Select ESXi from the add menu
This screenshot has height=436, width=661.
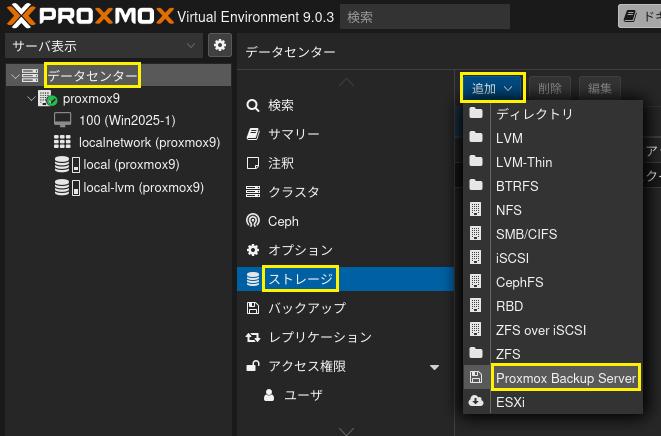(x=553, y=401)
